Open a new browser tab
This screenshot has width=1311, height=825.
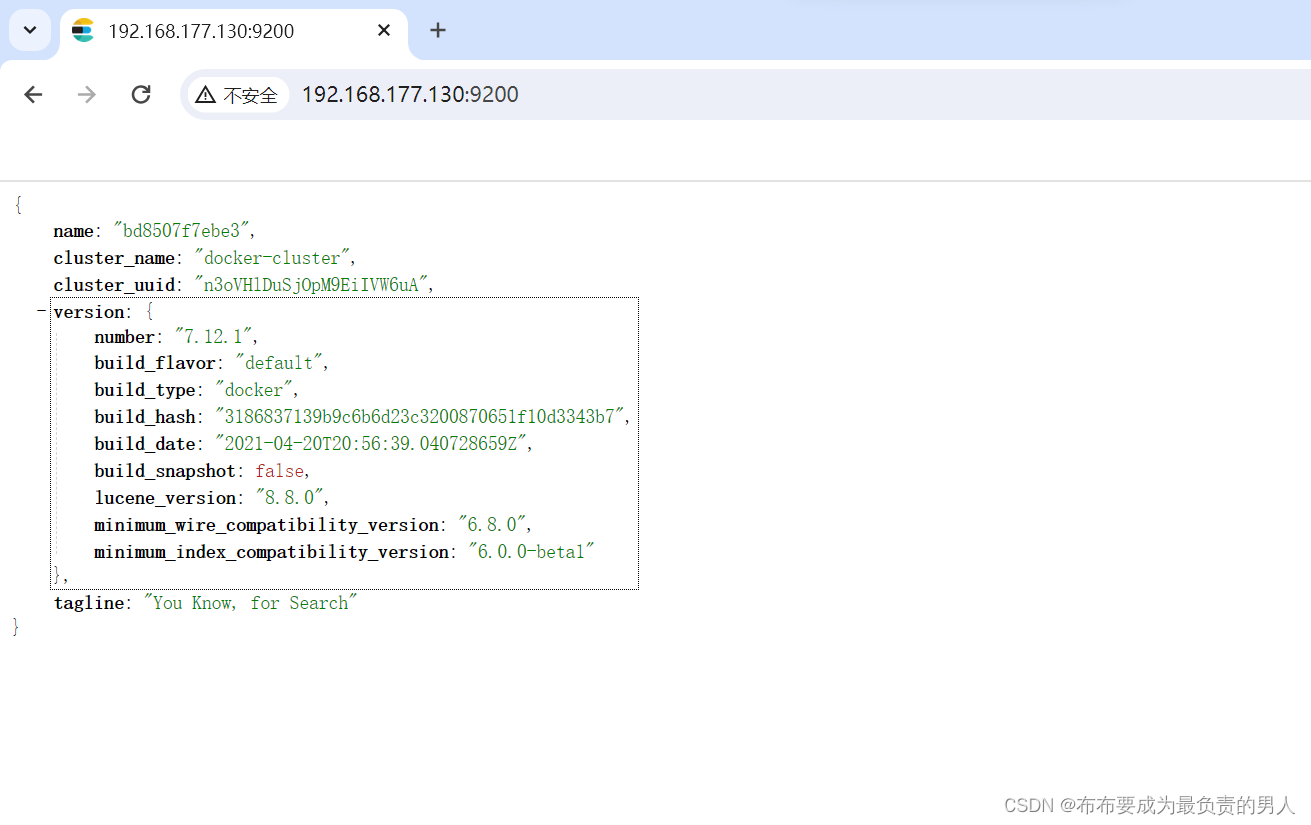pyautogui.click(x=438, y=31)
